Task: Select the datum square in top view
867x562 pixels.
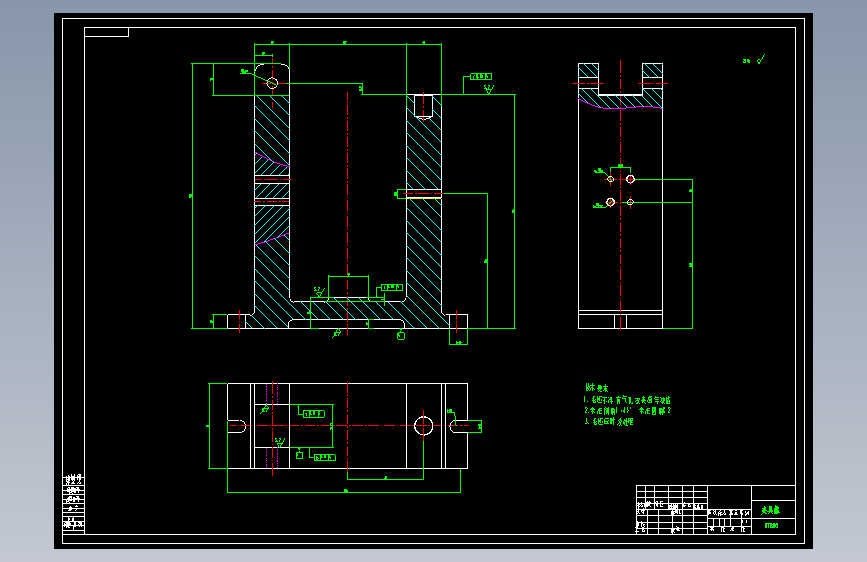Action: (299, 455)
